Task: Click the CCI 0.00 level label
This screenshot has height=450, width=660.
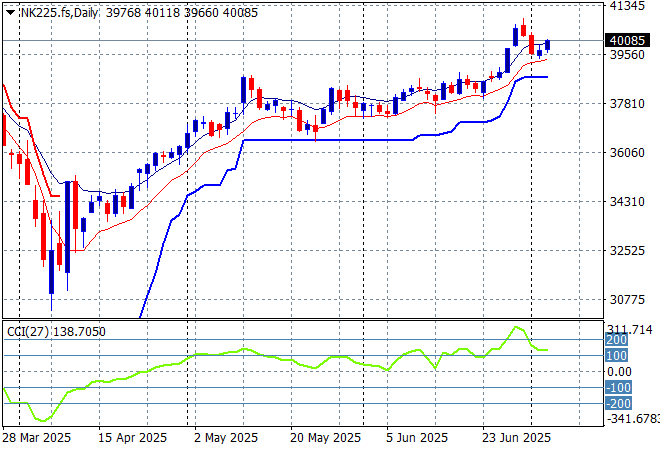Action: click(621, 371)
